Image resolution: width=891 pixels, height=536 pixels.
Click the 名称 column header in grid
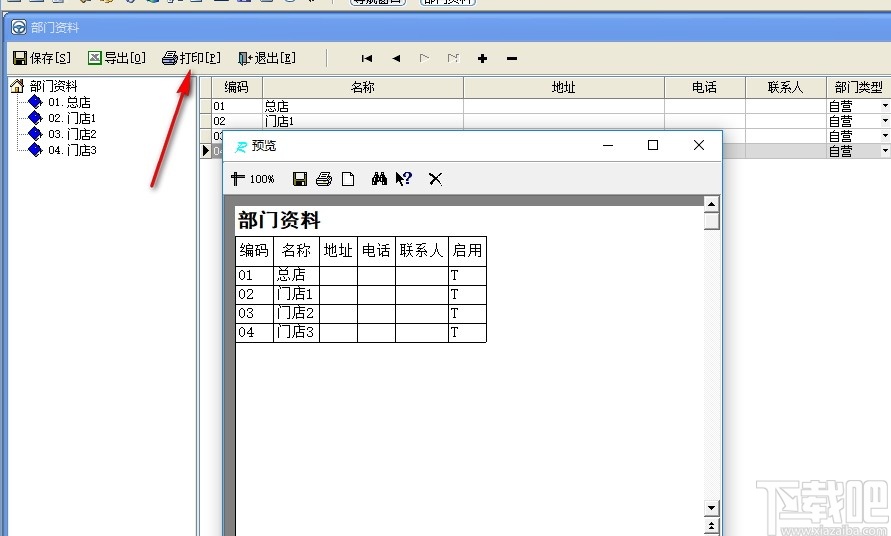363,88
